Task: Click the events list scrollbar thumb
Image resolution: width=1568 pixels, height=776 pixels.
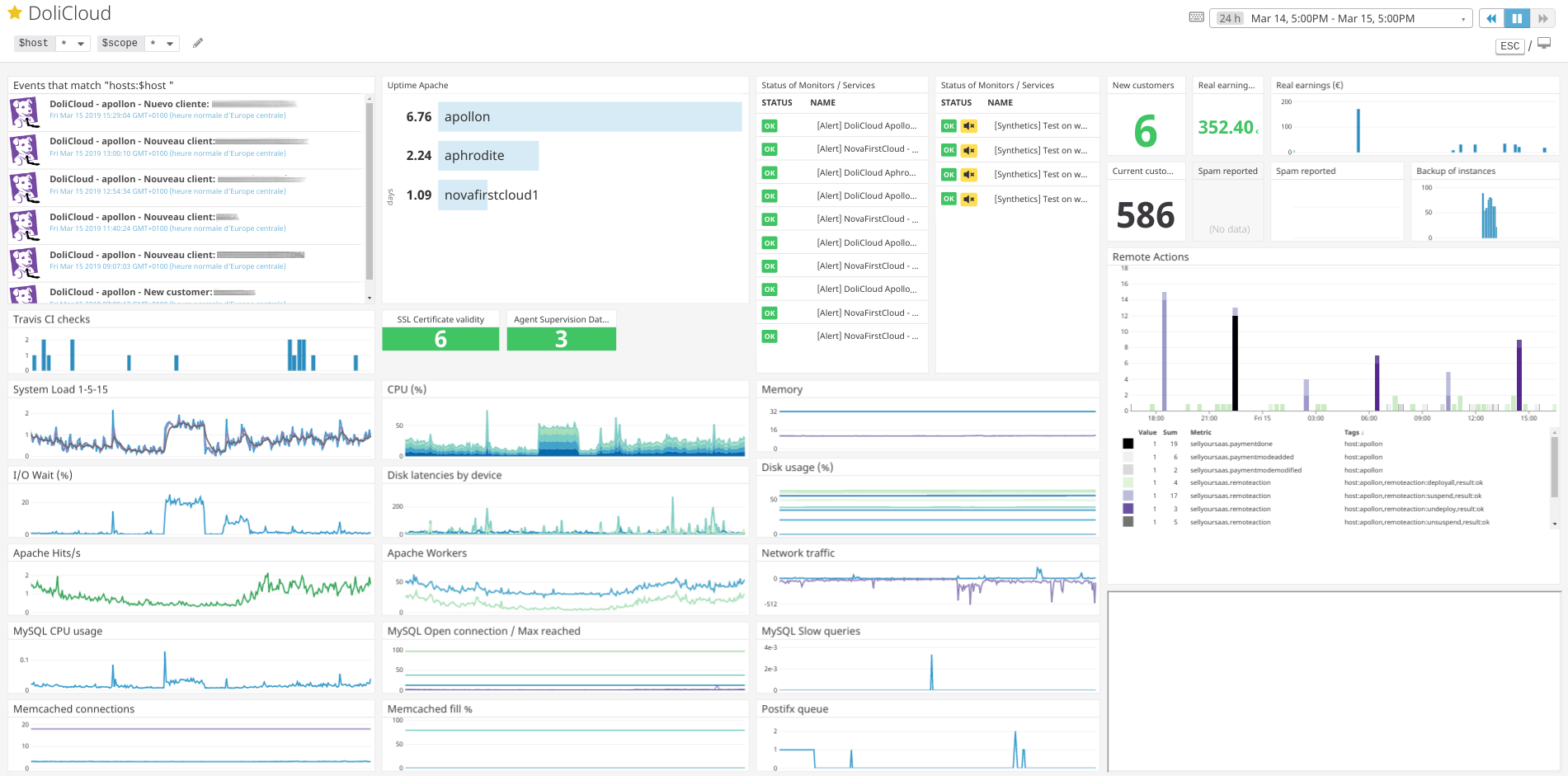Action: pyautogui.click(x=370, y=191)
